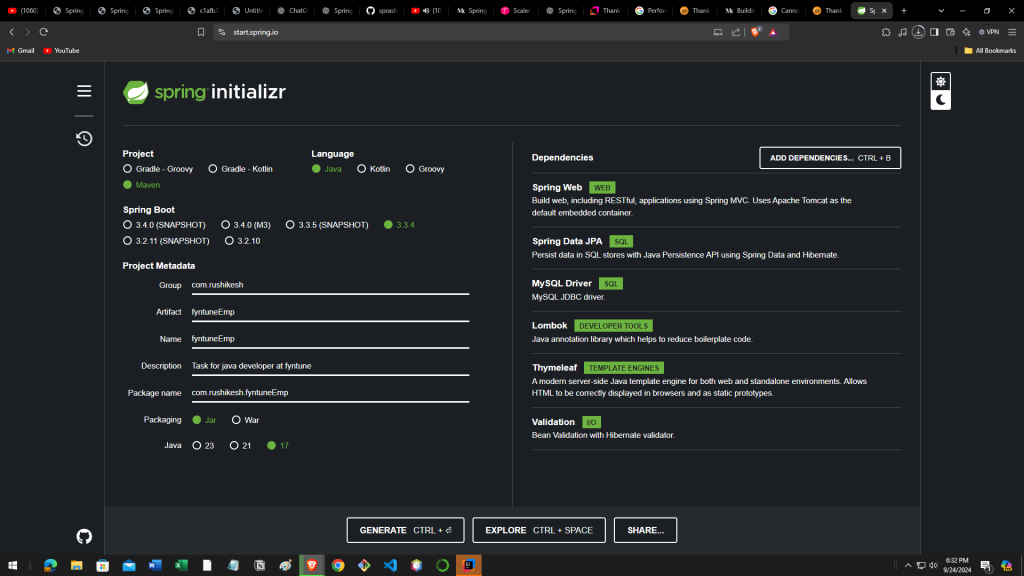The height and width of the screenshot is (576, 1024).
Task: Choose Spring Boot 3.4.0 (M3)
Action: (x=246, y=225)
